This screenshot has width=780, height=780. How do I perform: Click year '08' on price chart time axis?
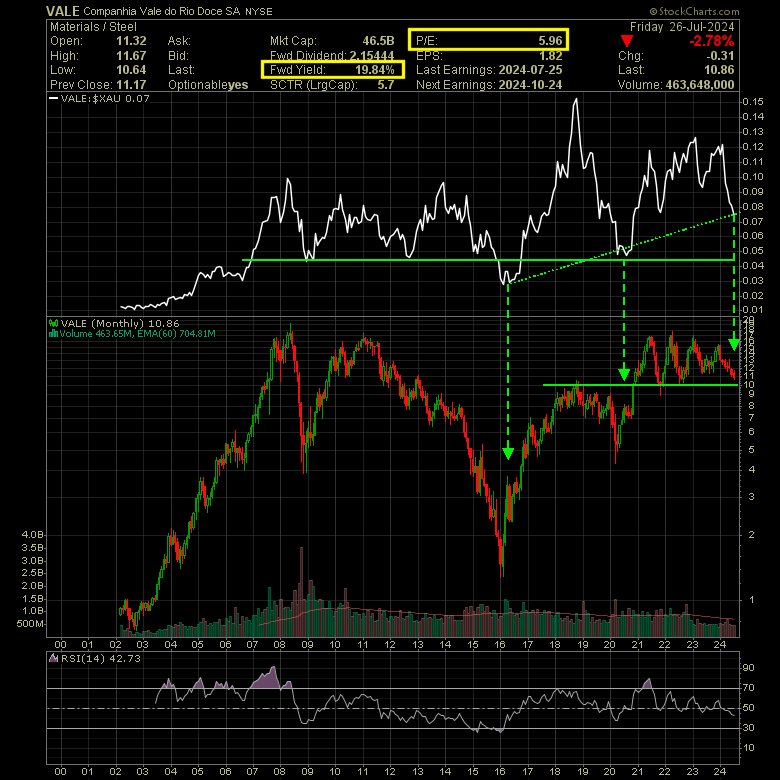tap(280, 645)
